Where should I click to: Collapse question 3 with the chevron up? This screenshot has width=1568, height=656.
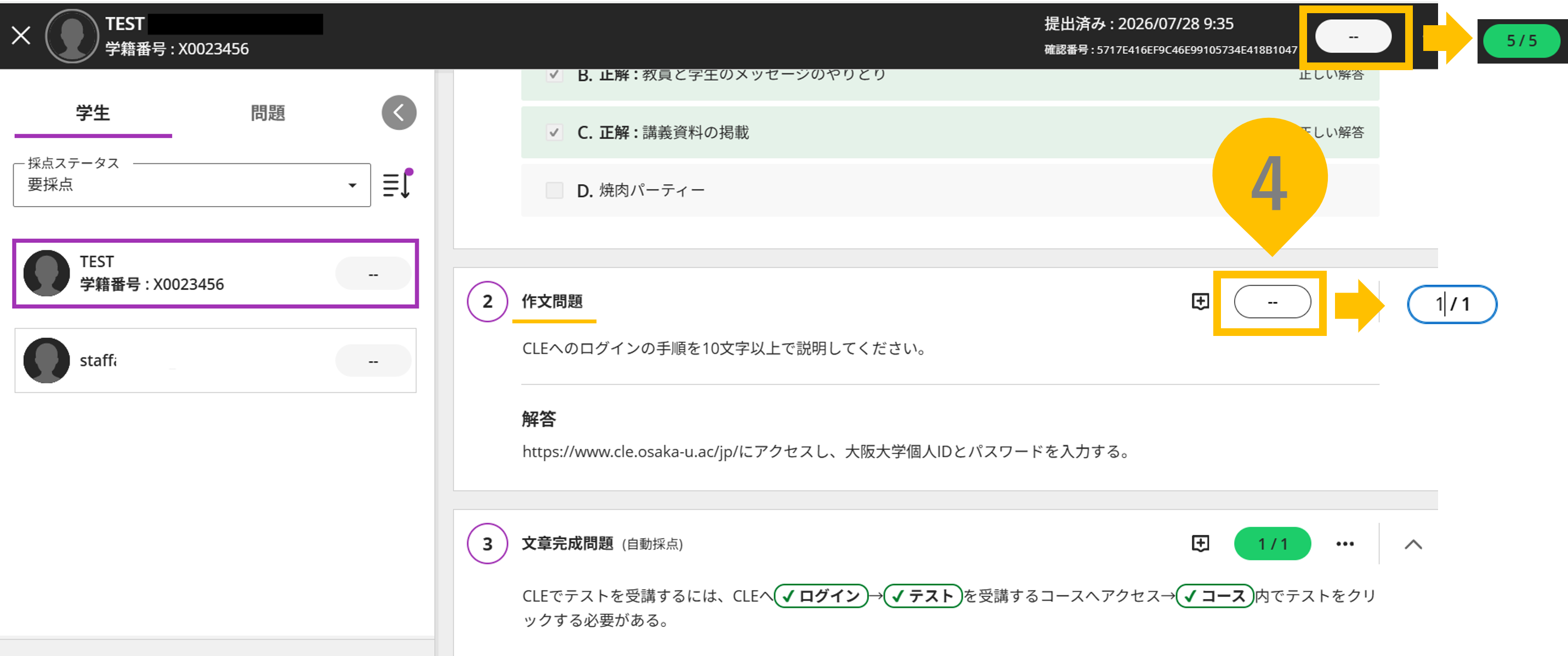coord(1413,545)
